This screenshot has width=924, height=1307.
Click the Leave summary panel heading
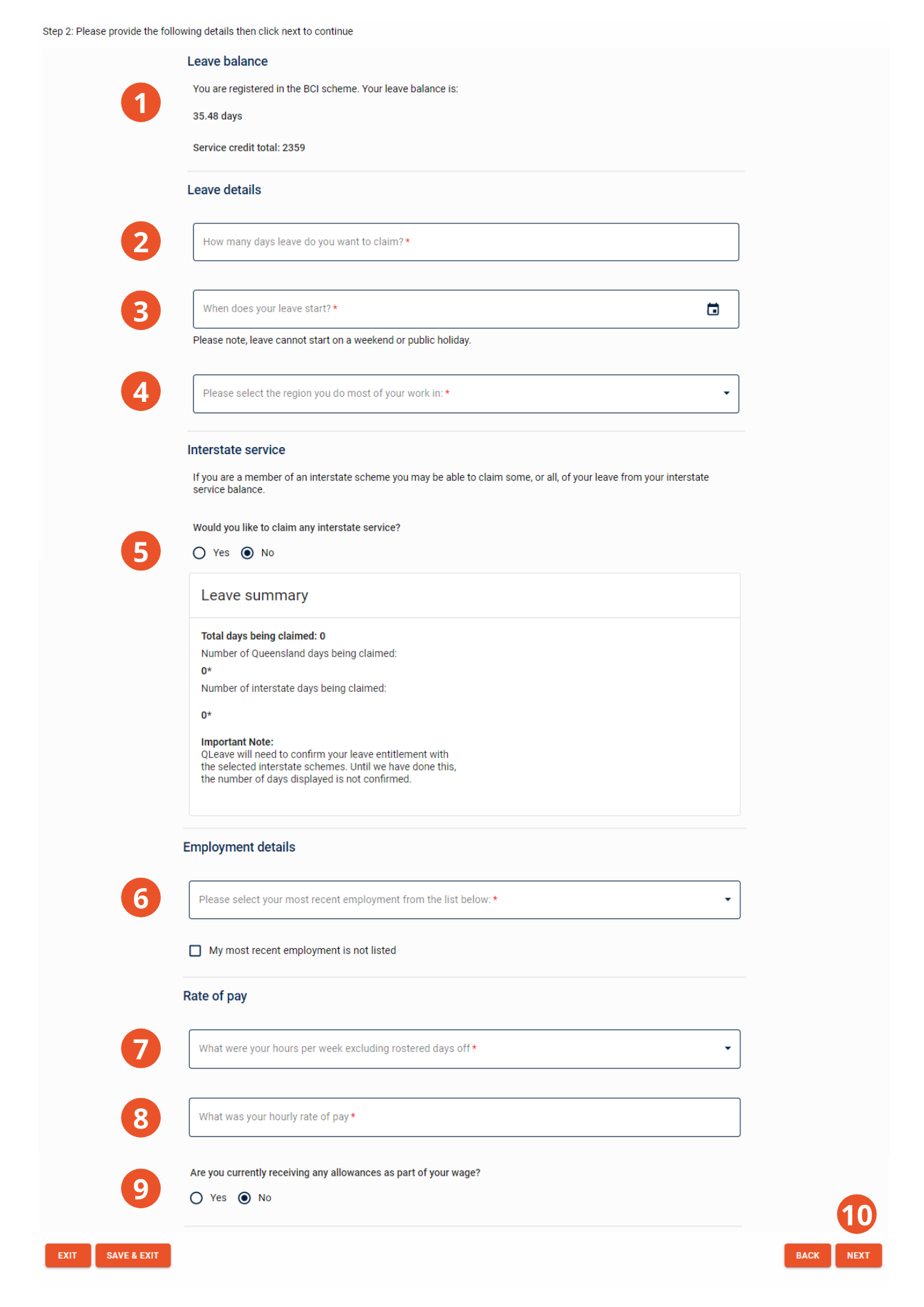pyautogui.click(x=255, y=595)
